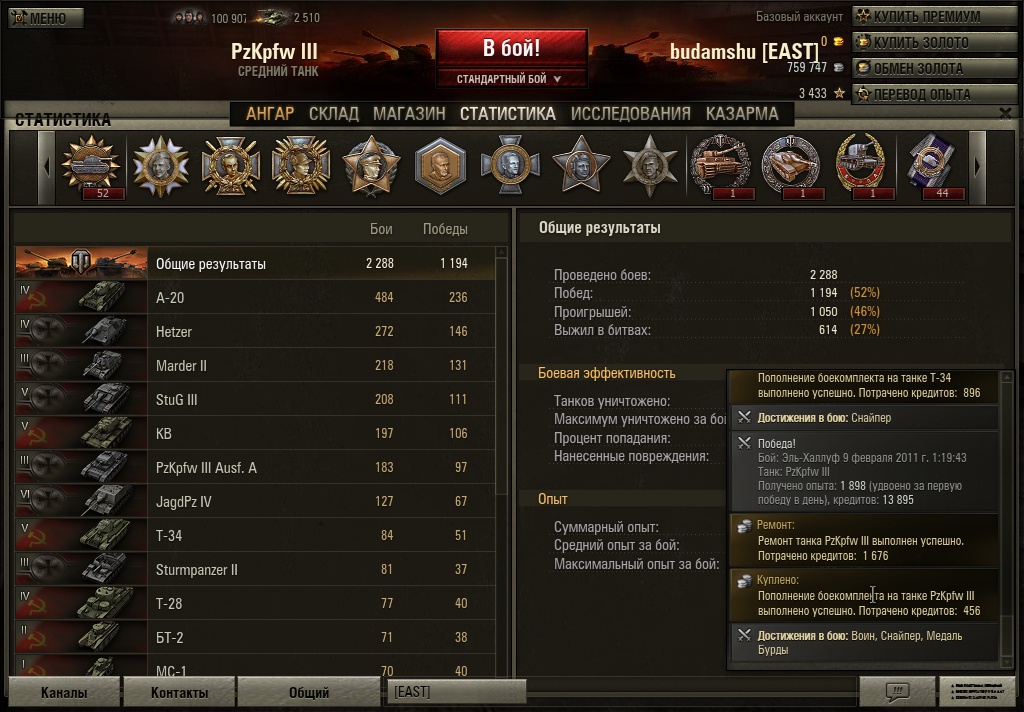1024x712 pixels.
Task: Switch to the Исследования tab
Action: coord(630,114)
